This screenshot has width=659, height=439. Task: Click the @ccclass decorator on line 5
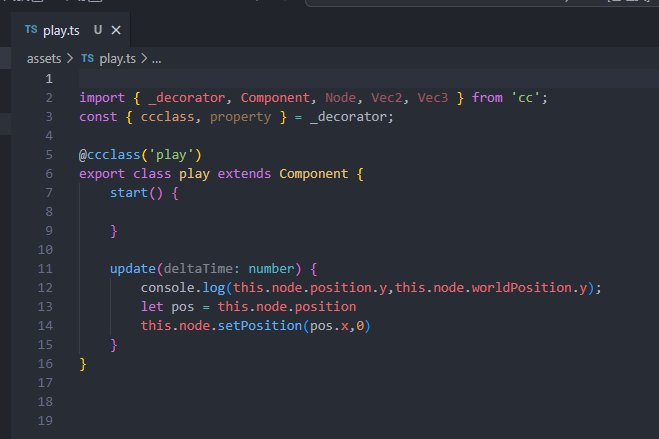pos(110,155)
